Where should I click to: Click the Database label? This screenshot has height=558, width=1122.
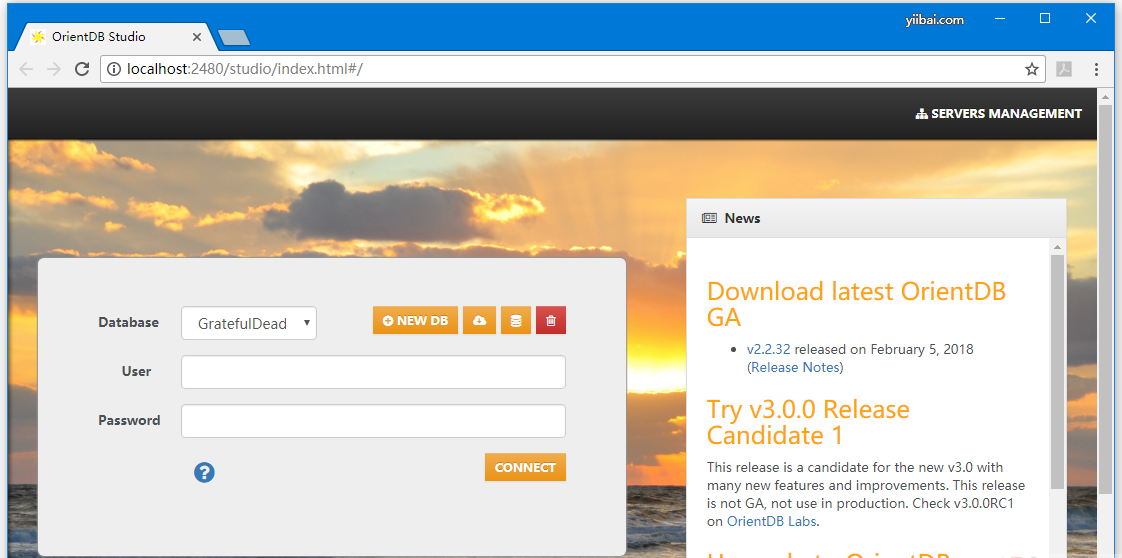(x=128, y=322)
